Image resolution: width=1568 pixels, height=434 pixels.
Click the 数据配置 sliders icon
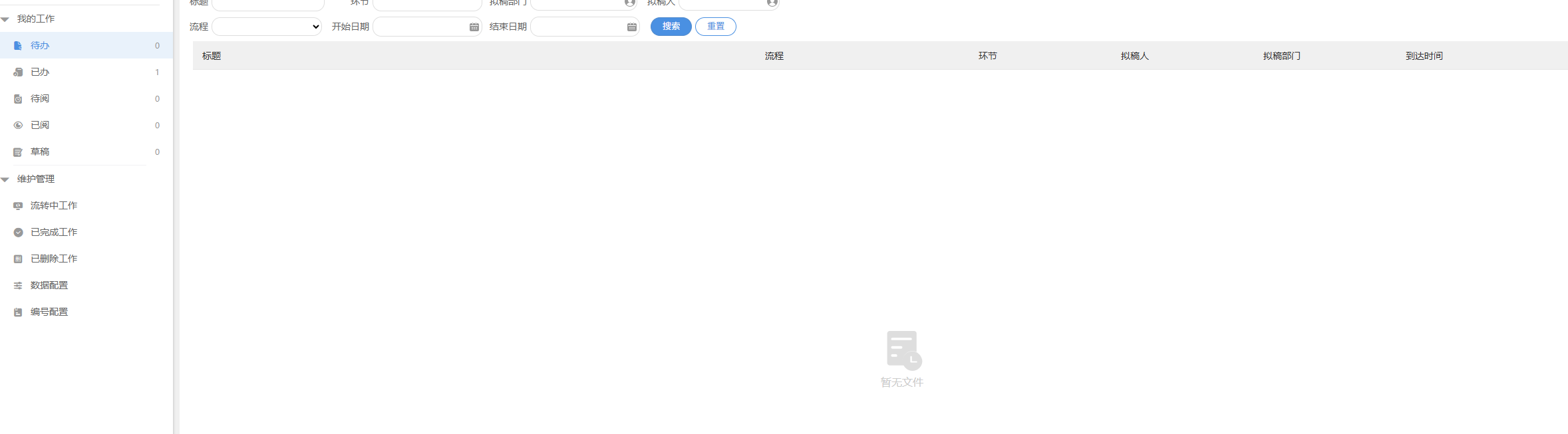(18, 286)
